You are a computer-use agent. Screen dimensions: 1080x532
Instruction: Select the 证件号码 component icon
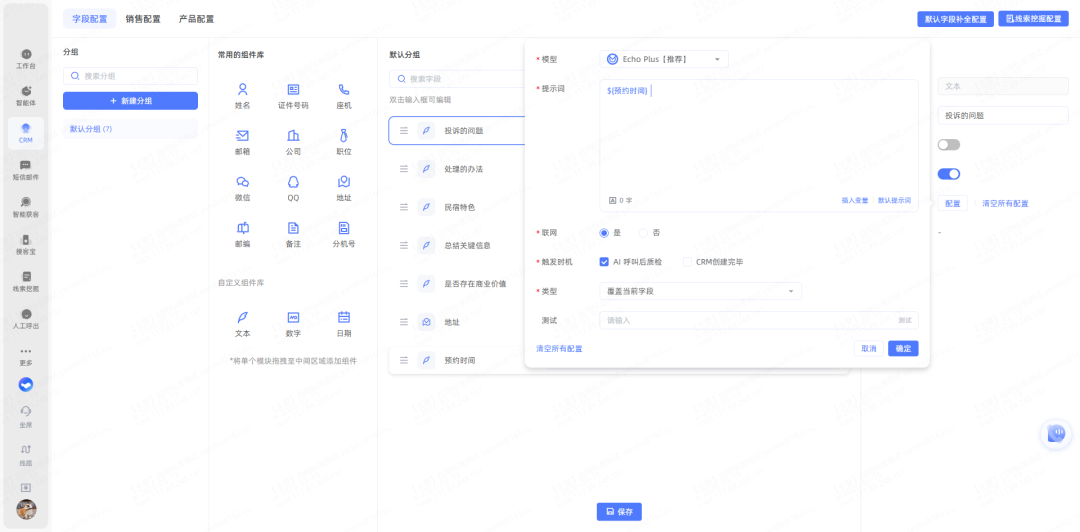tap(293, 90)
